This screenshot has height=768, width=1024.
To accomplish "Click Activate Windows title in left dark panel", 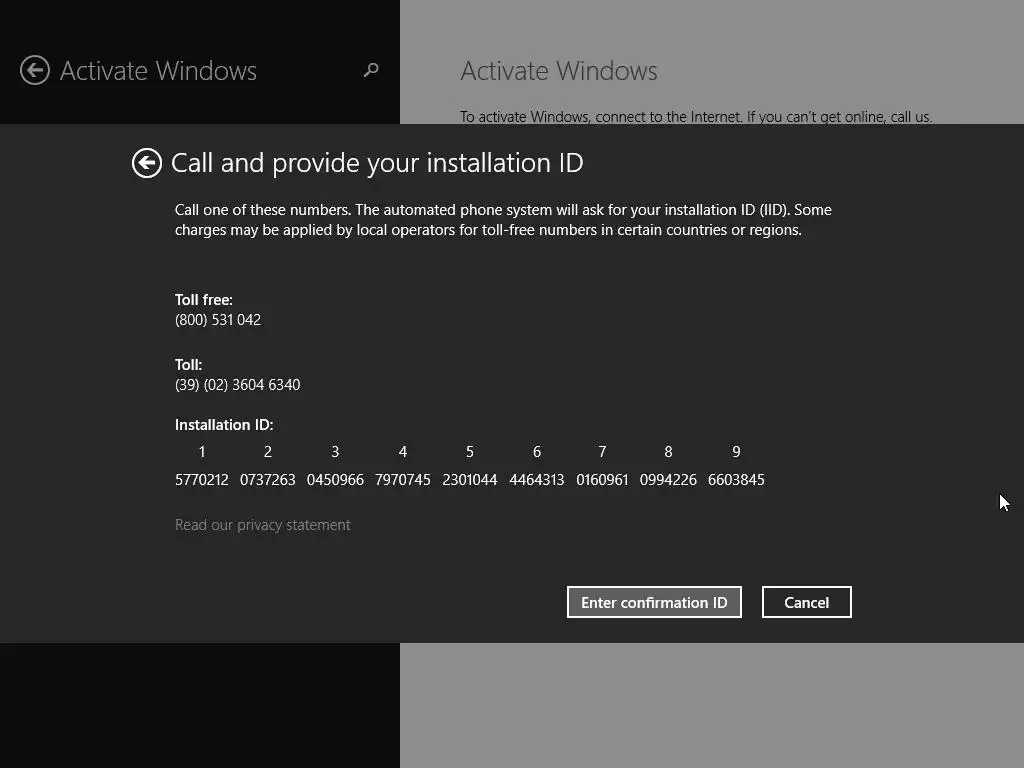I will 158,71.
